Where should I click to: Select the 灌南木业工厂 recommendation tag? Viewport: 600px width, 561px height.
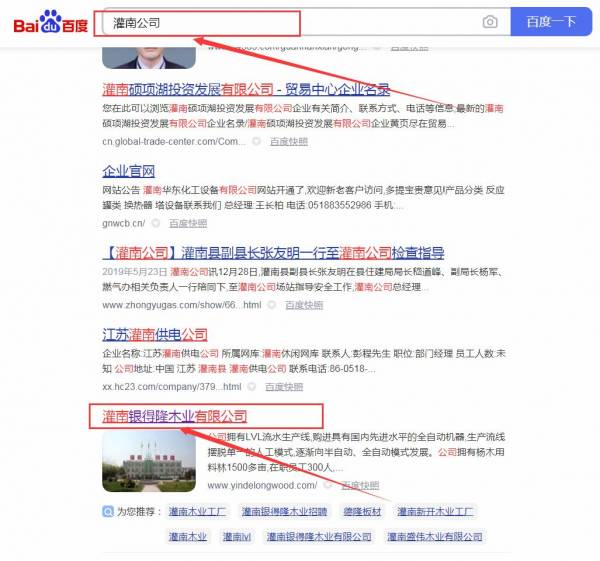pos(197,512)
